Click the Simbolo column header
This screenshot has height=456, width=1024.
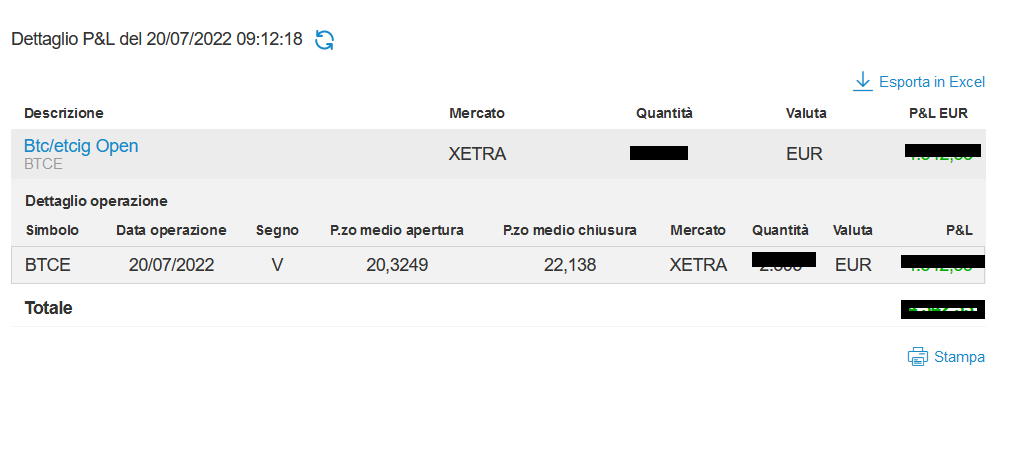click(x=52, y=230)
